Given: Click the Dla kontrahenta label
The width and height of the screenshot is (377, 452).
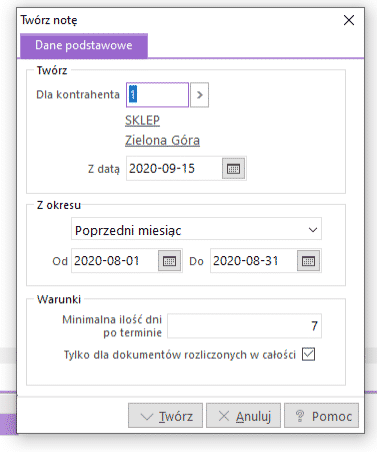Looking at the screenshot, I should point(78,95).
